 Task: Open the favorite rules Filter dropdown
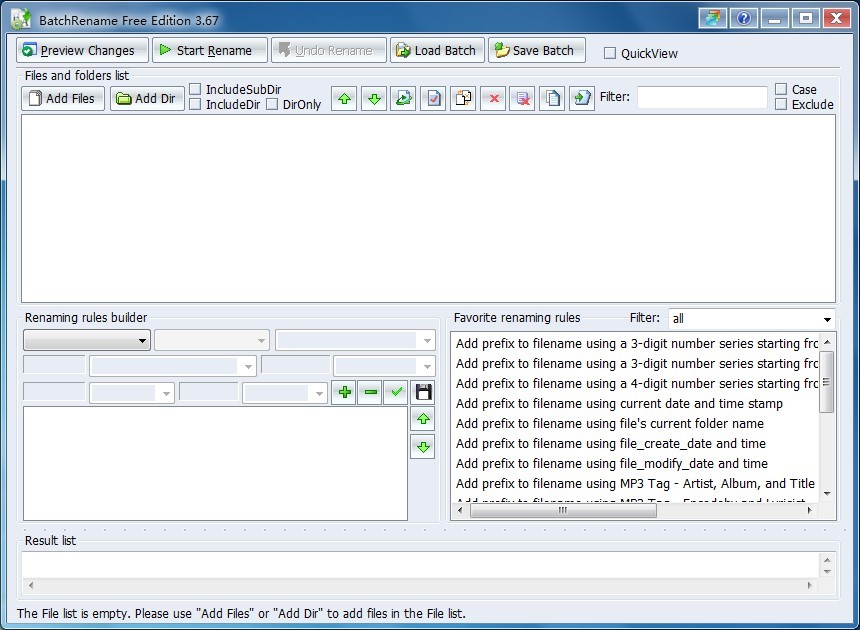click(751, 319)
